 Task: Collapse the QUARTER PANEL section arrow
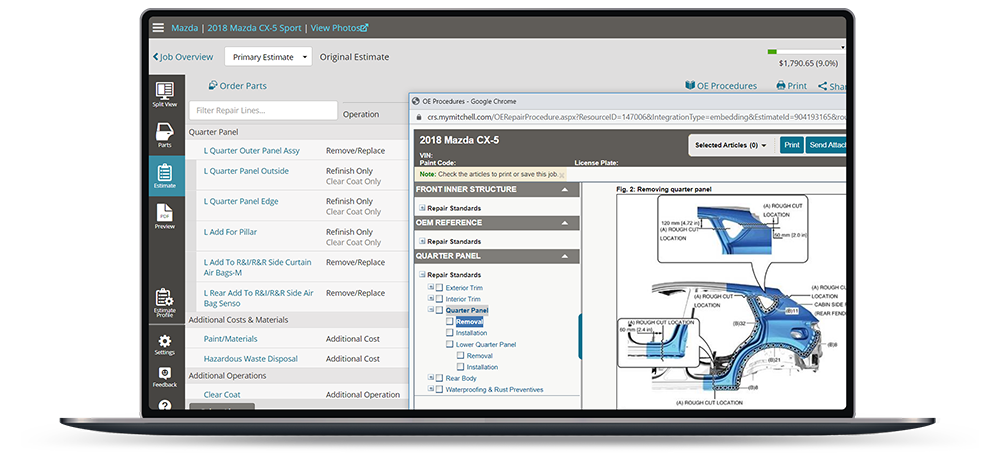click(564, 256)
